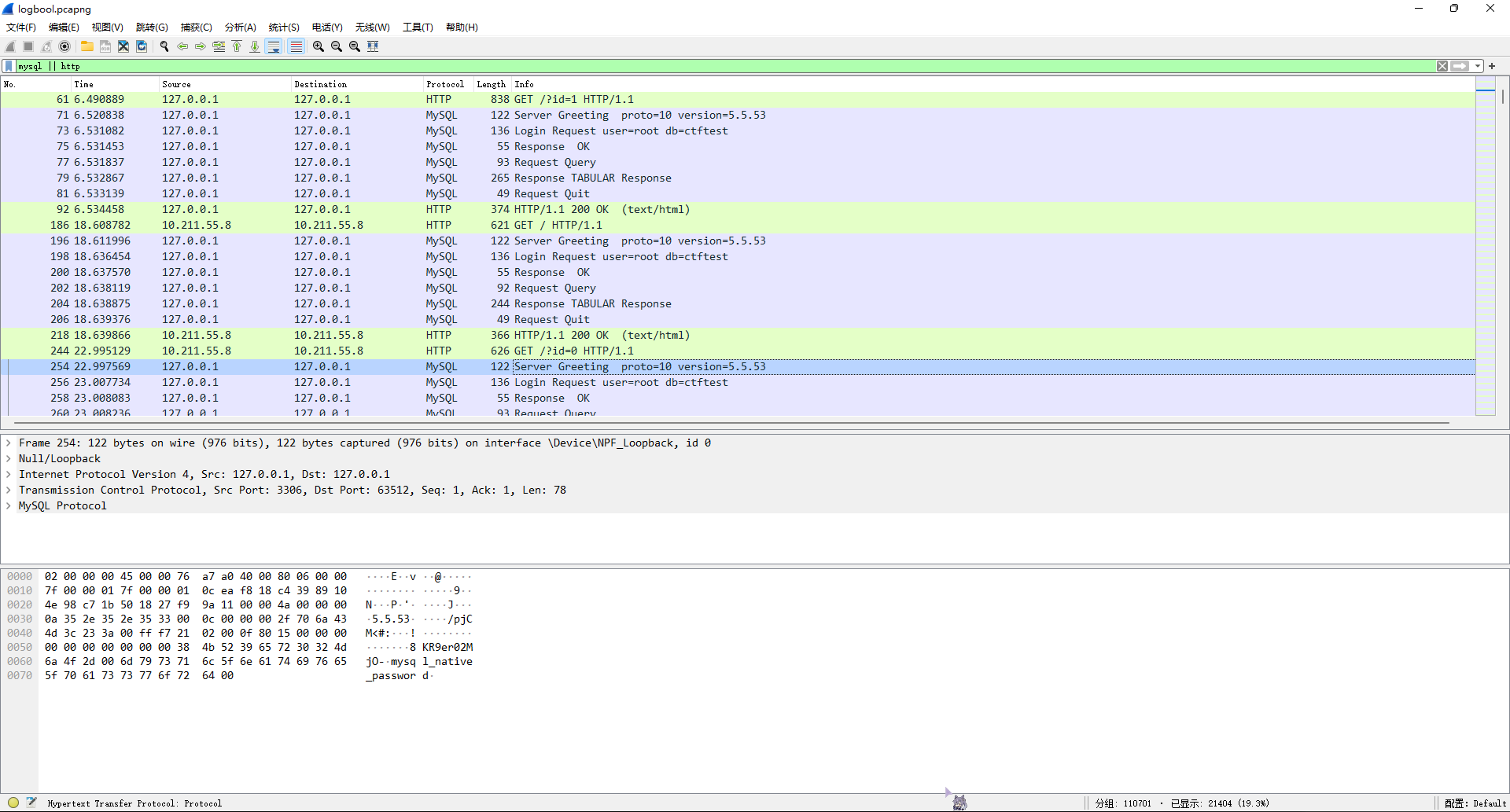Click the find packet magnifier icon
This screenshot has height=812, width=1510.
(x=164, y=46)
